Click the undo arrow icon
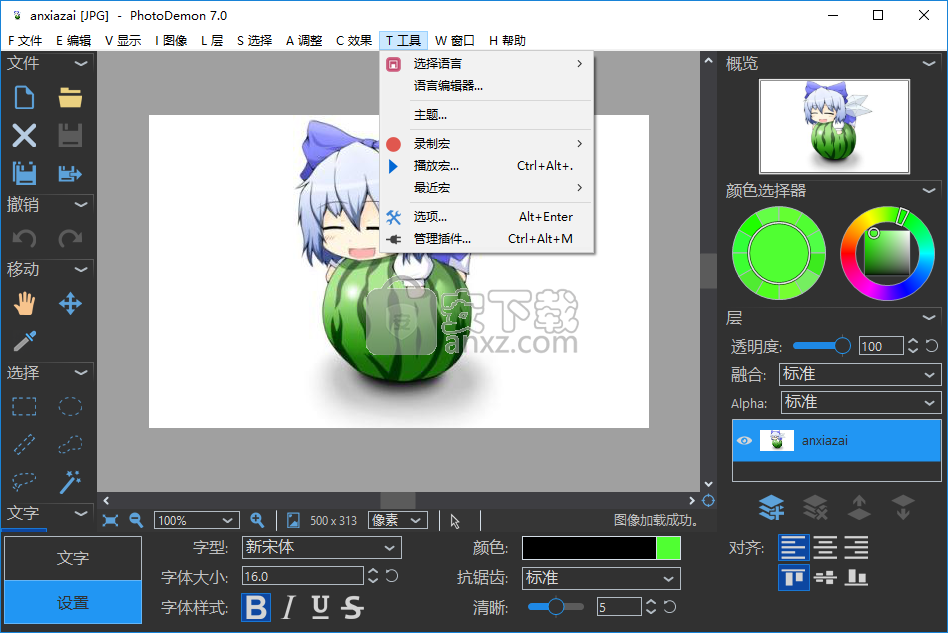 pos(24,238)
